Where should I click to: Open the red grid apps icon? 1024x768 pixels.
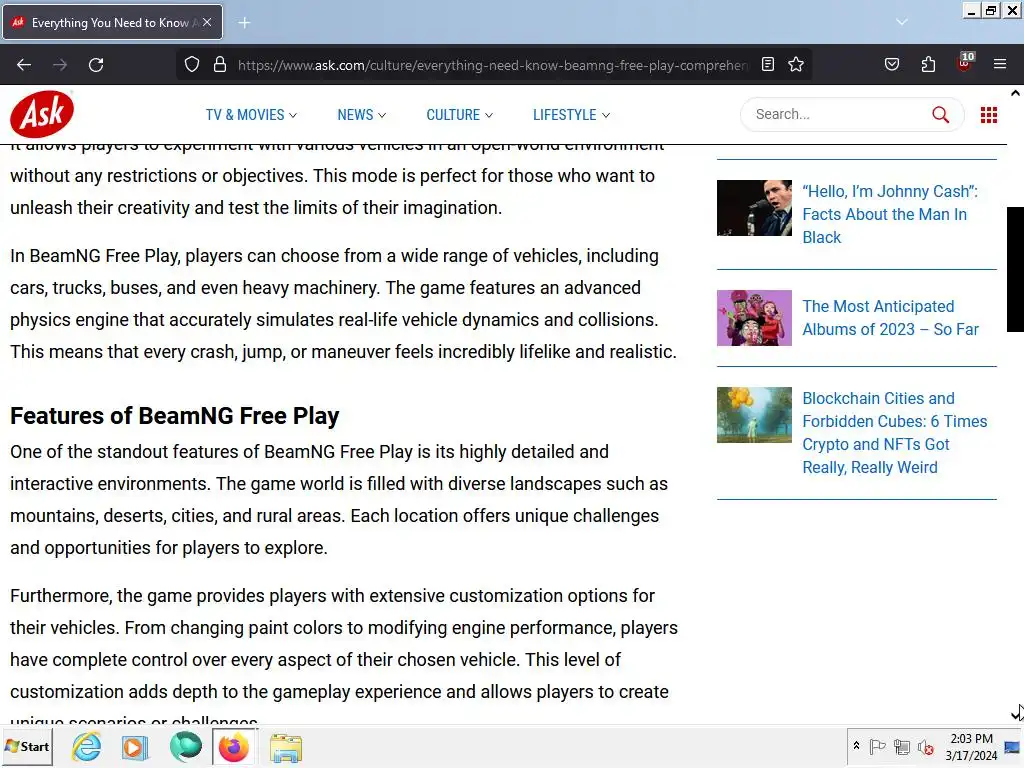(989, 115)
